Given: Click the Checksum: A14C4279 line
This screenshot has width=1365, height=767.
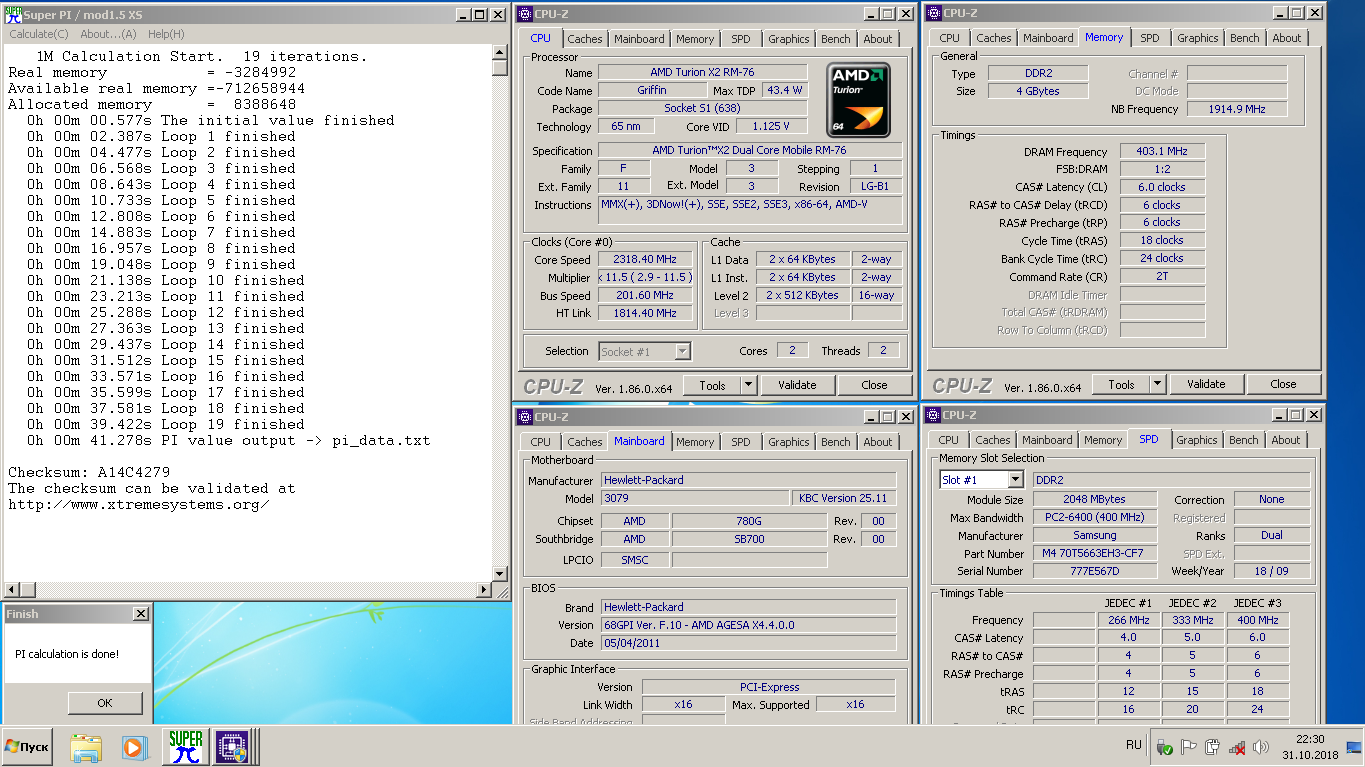Looking at the screenshot, I should 89,472.
